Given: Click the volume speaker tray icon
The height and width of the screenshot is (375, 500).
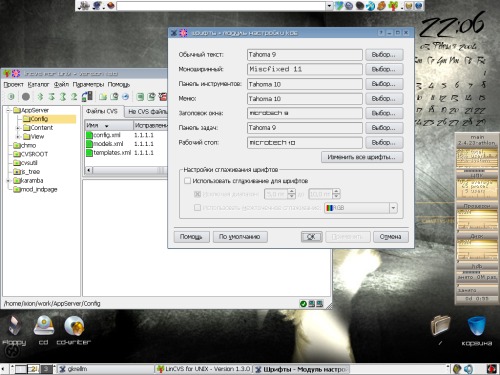Looking at the screenshot, I should 469,369.
